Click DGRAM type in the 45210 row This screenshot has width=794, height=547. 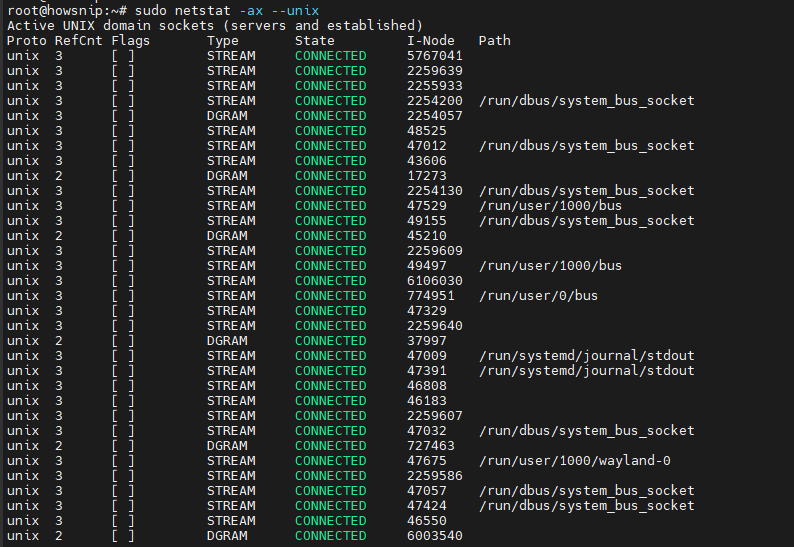coord(227,236)
